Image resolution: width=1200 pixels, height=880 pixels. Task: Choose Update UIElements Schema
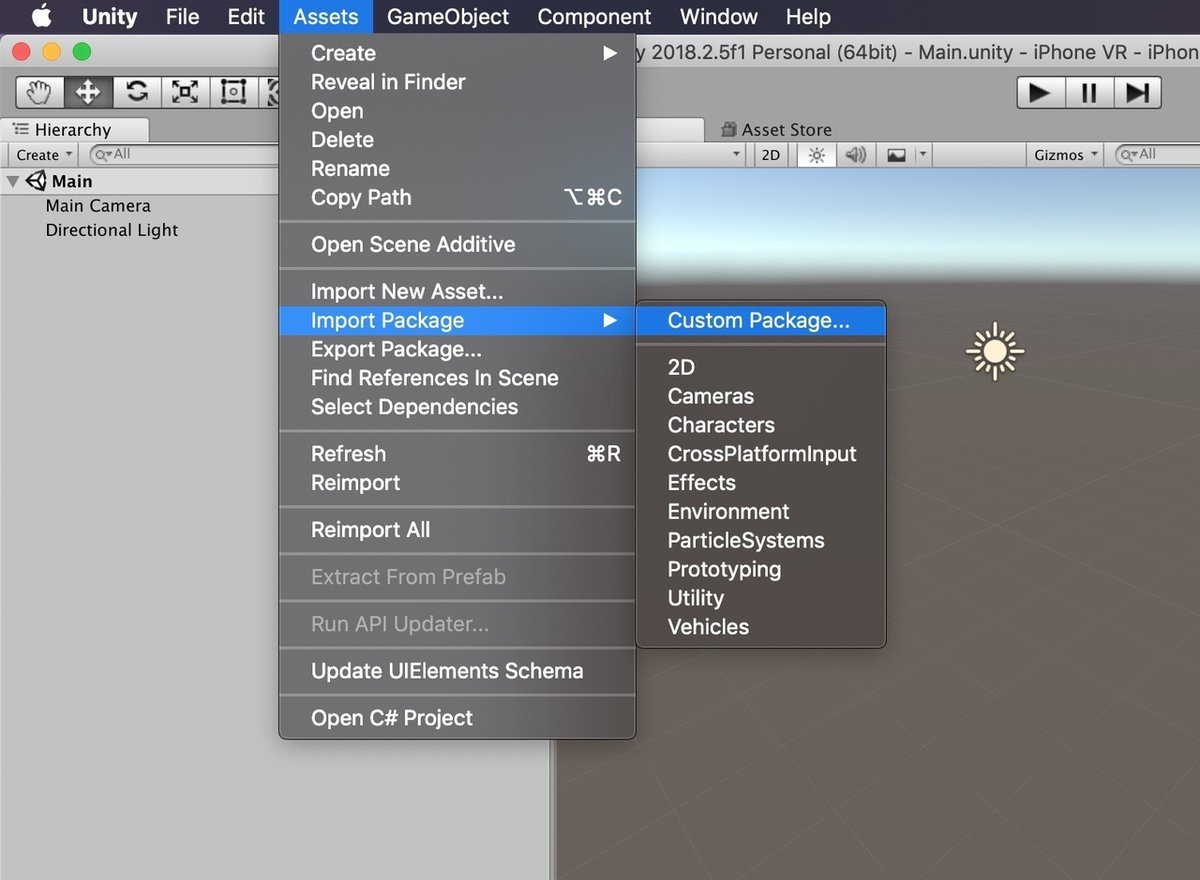pos(457,671)
